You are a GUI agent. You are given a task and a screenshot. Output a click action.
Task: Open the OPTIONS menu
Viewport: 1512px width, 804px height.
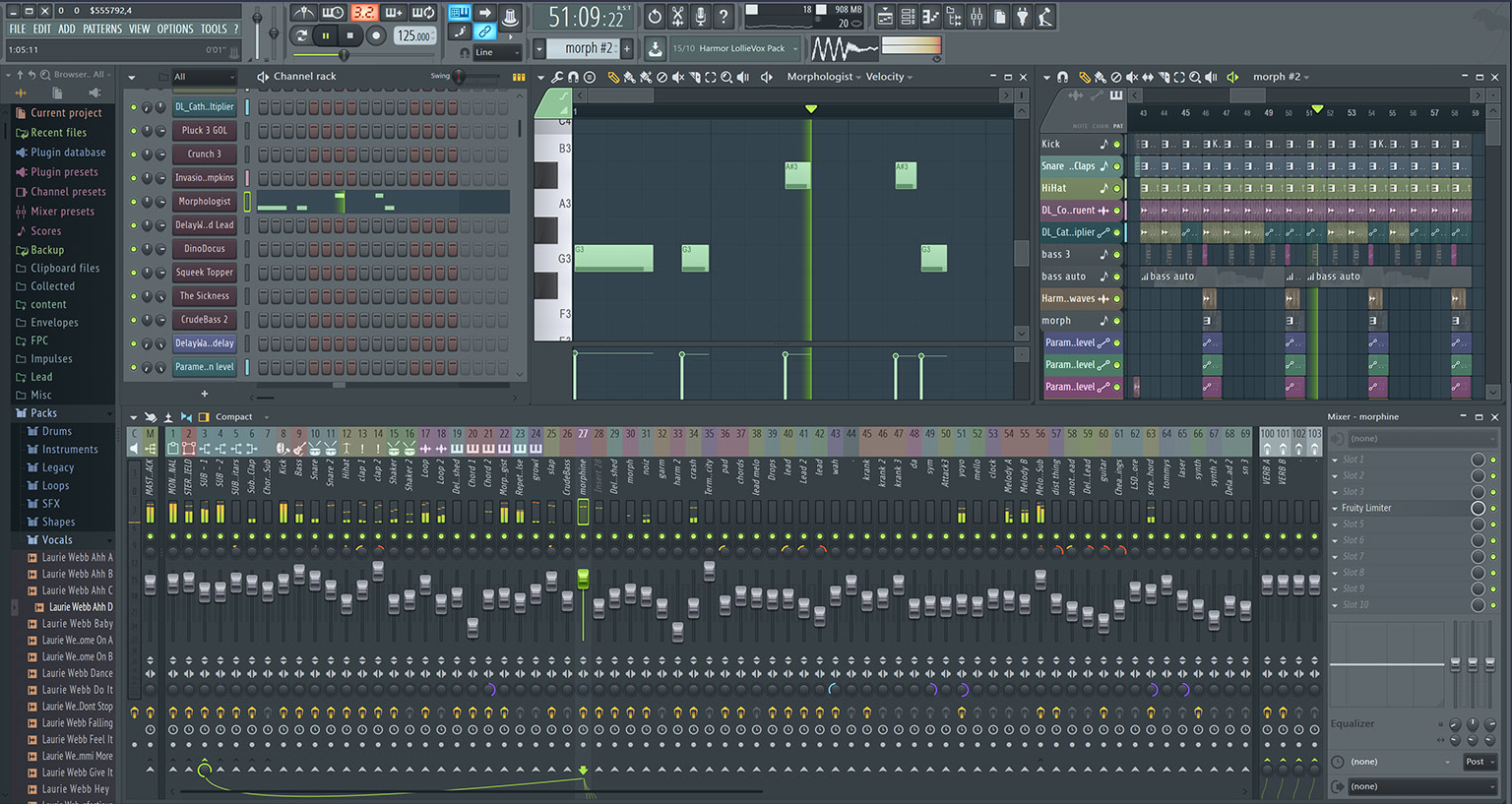(175, 30)
